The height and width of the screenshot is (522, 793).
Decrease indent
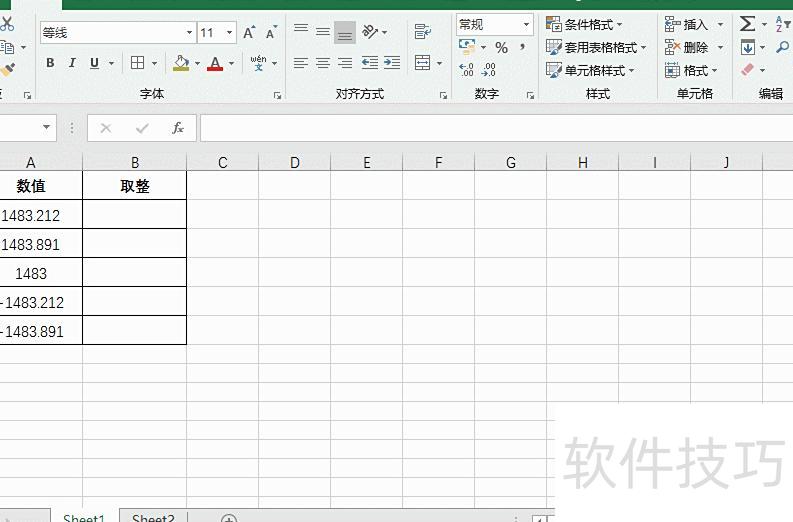pos(370,63)
